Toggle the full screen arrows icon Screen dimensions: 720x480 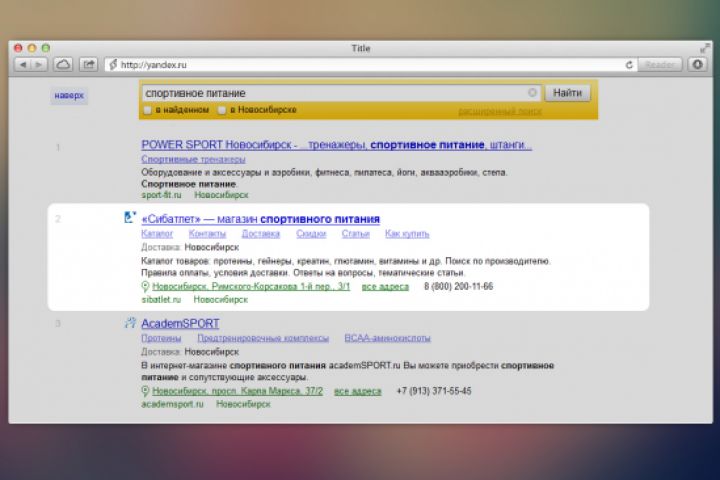tap(704, 48)
